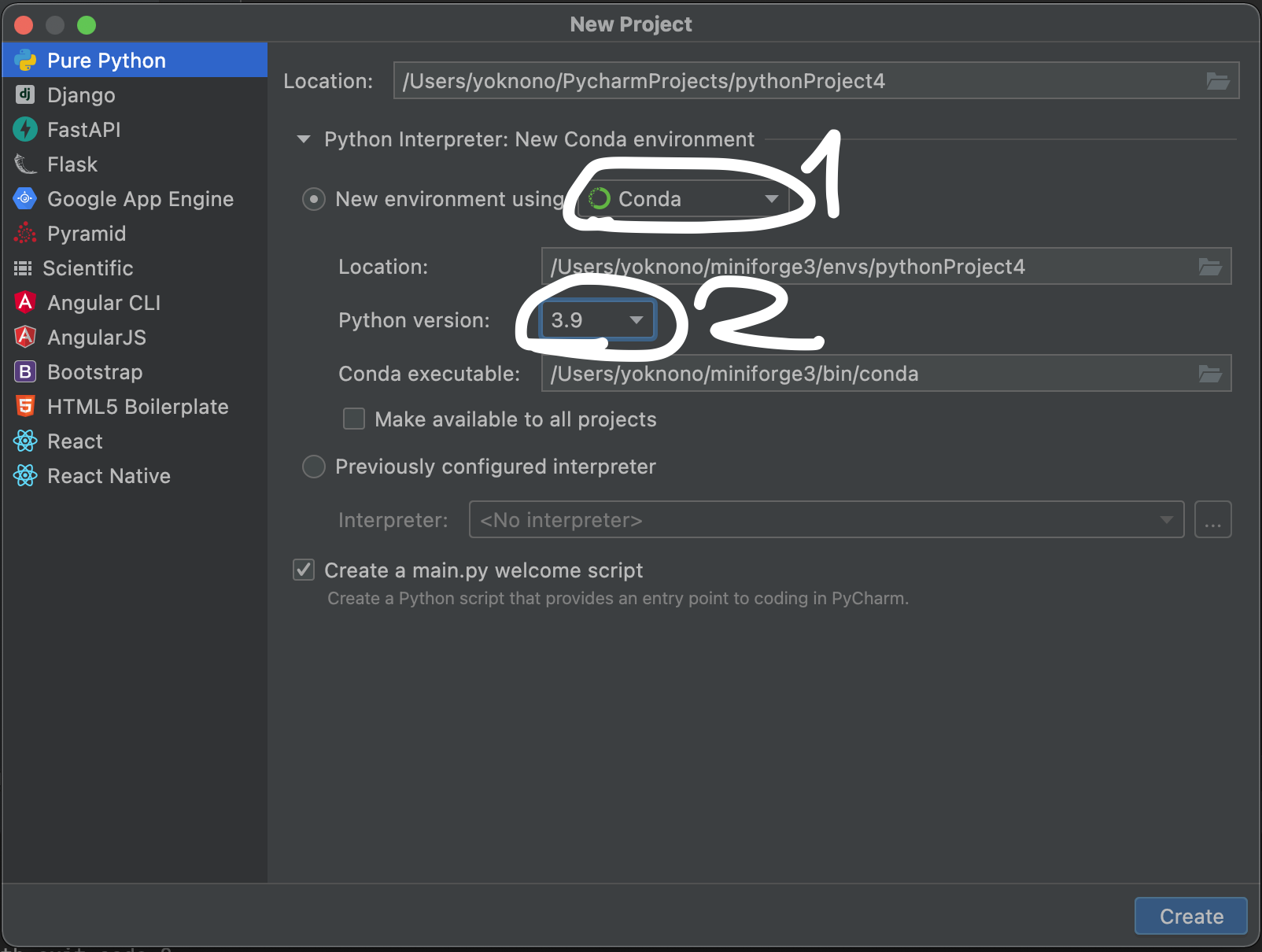Select Angular CLI project type
This screenshot has height=952, width=1262.
coord(135,303)
